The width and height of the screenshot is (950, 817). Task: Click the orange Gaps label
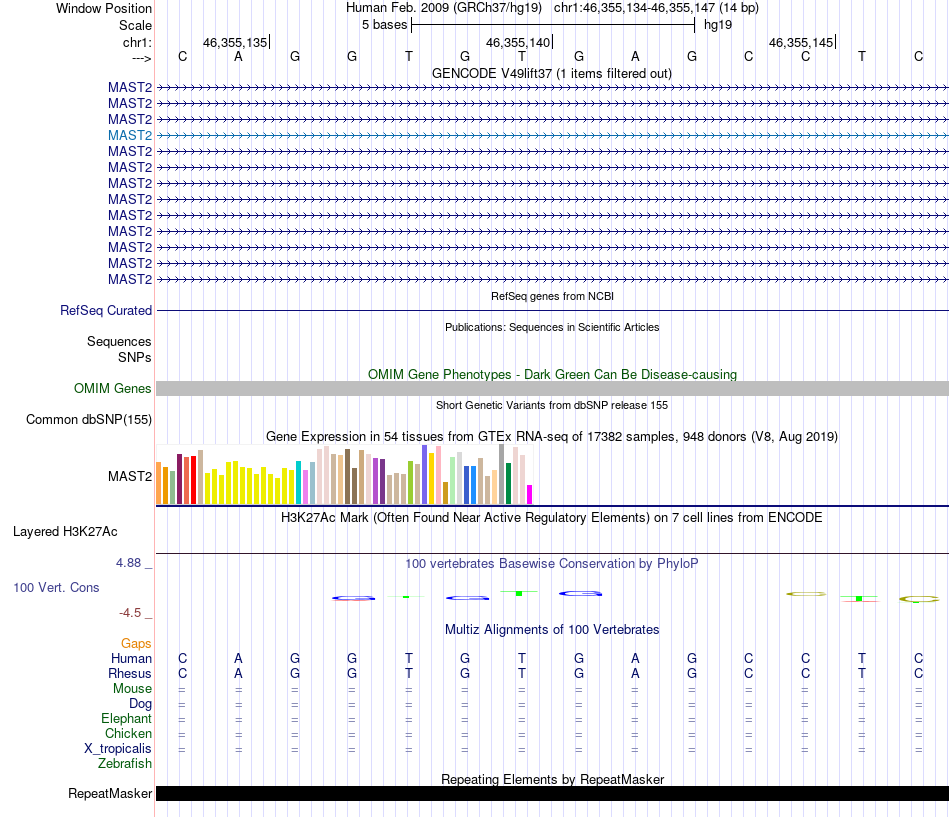136,643
